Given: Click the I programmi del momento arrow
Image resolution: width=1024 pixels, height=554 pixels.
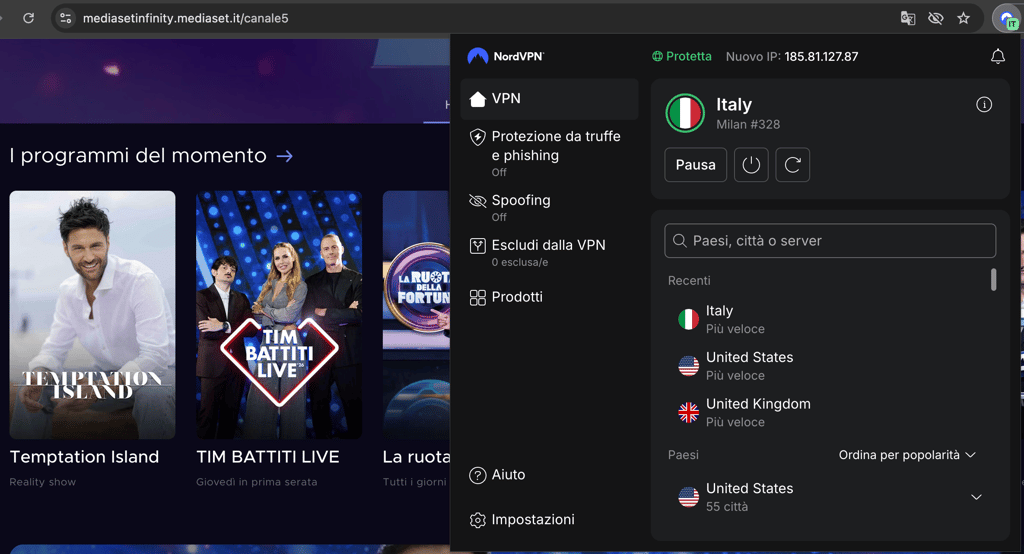Looking at the screenshot, I should pos(284,156).
